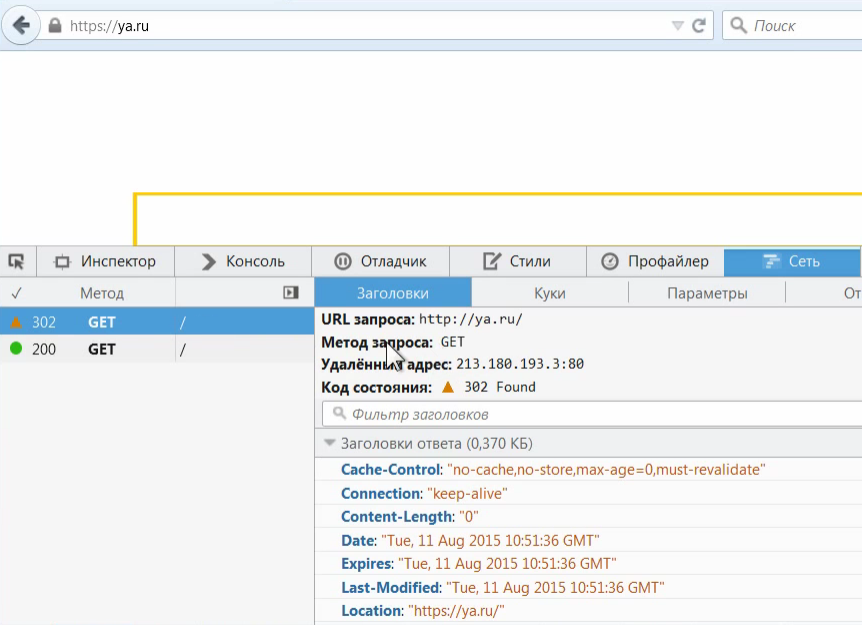
Task: Click the orange 302 warning triangle in request list
Action: (x=16, y=323)
